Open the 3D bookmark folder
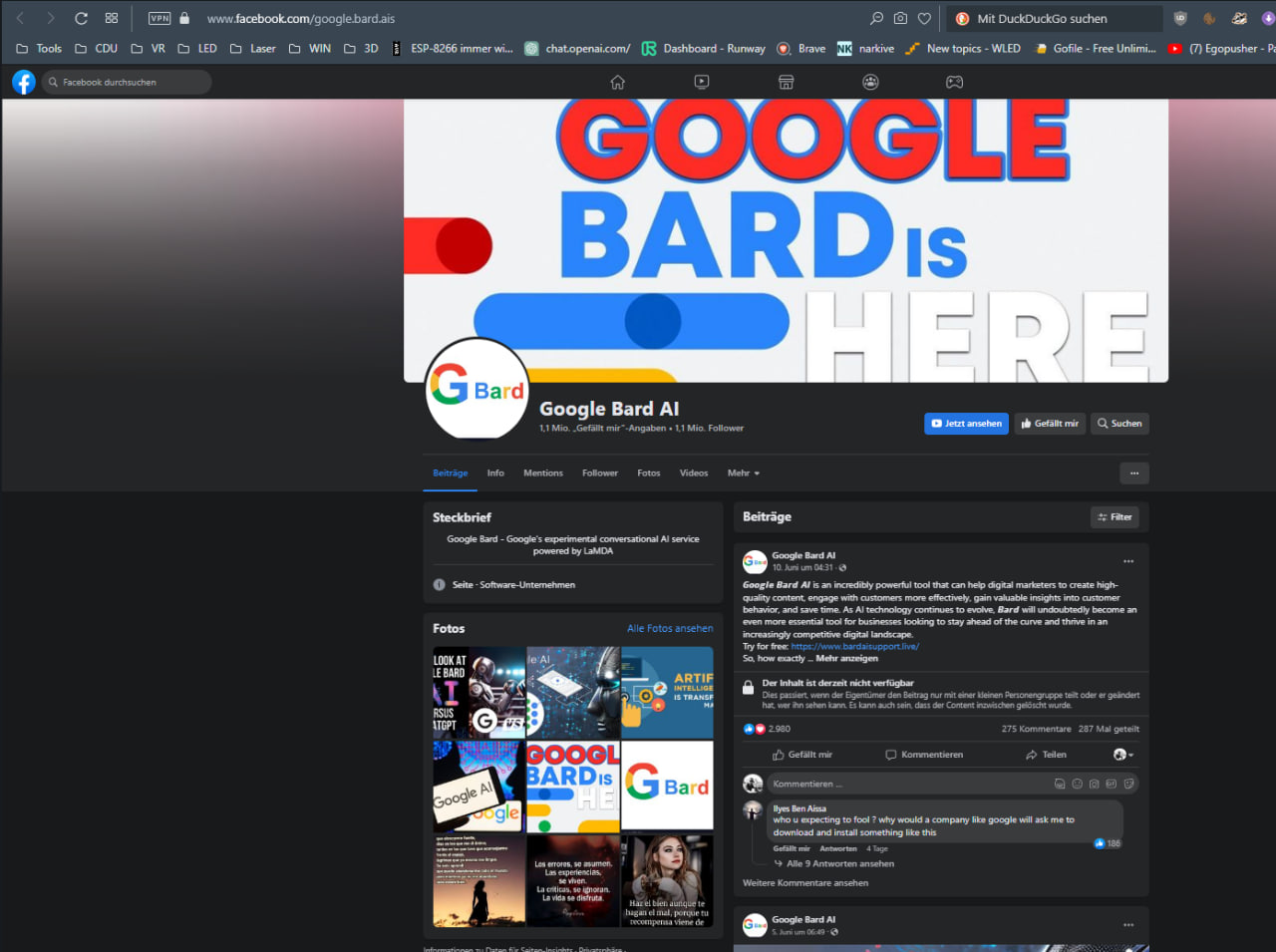Screen dimensions: 1276x952 (361, 48)
